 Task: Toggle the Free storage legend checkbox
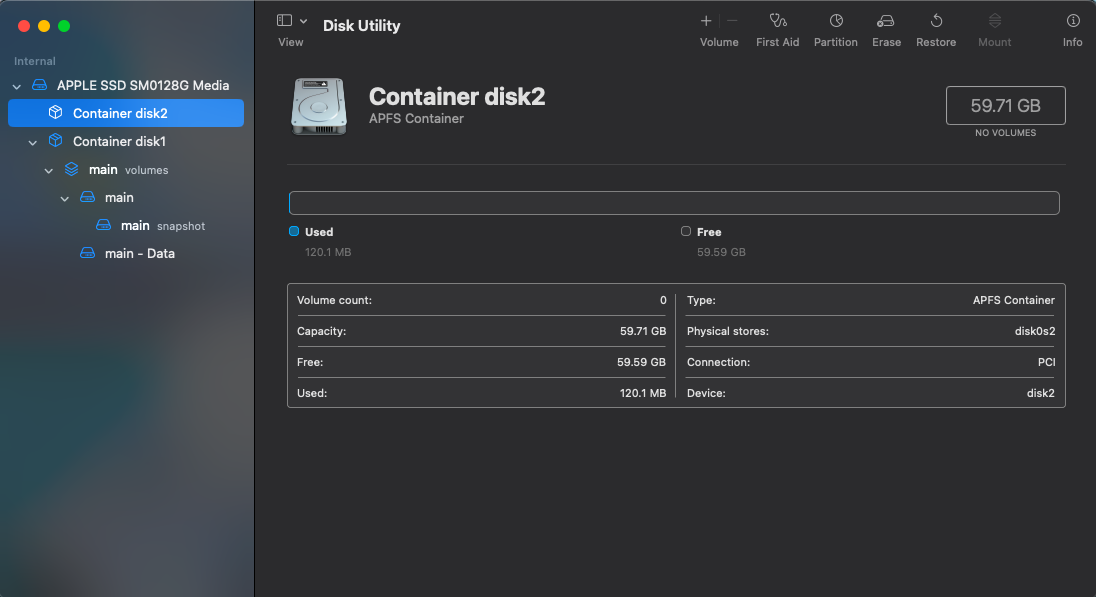coord(686,231)
